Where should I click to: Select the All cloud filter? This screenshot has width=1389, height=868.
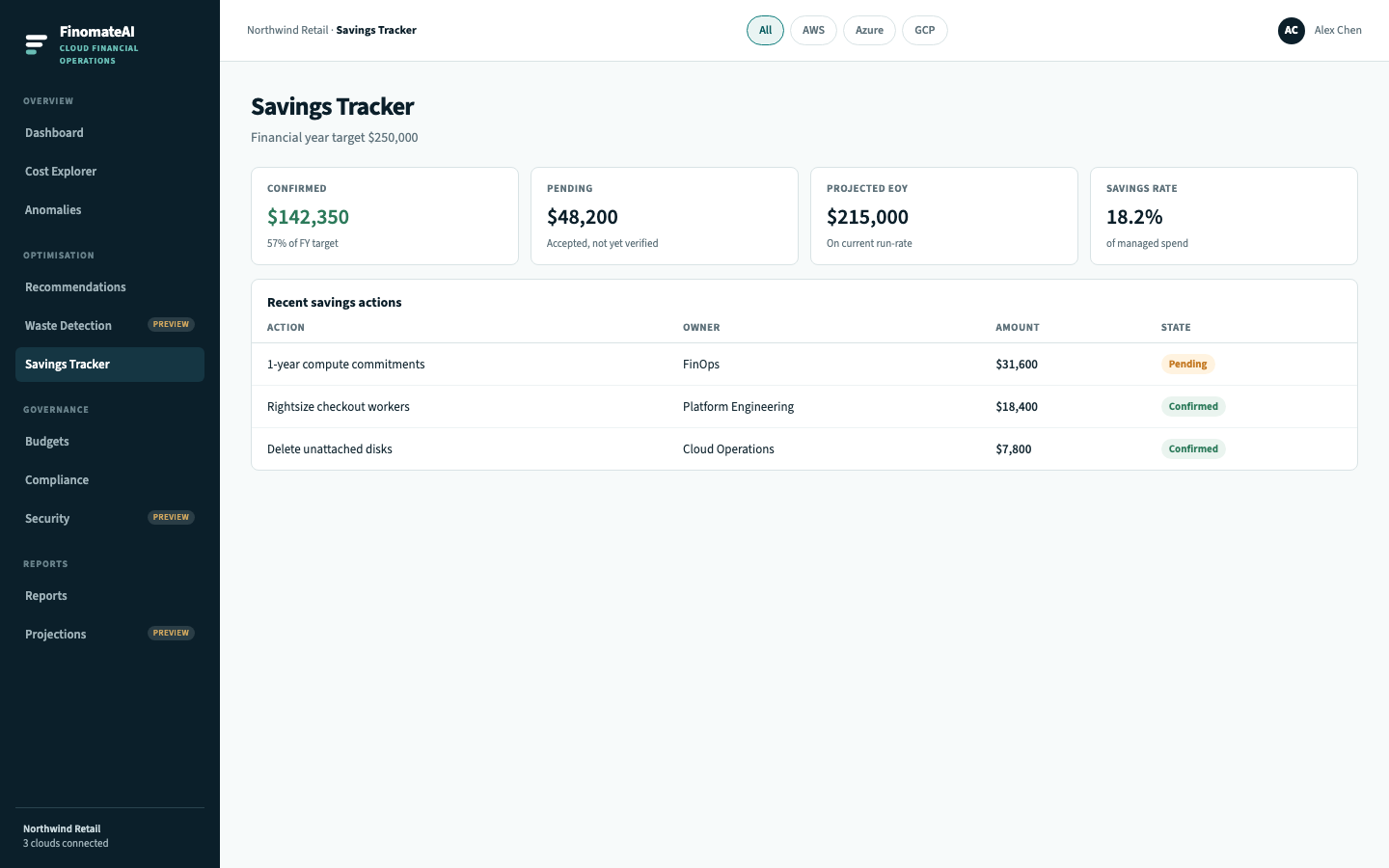(x=765, y=31)
